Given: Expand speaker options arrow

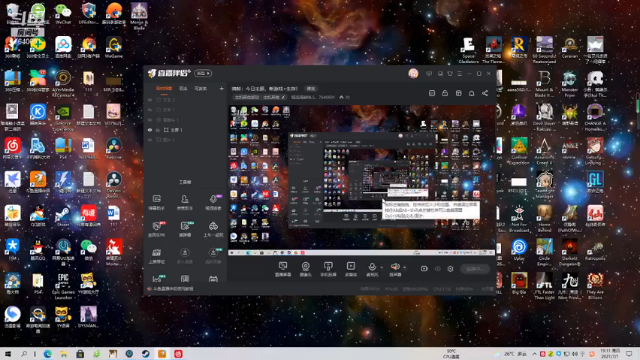Looking at the screenshot, I should point(404,268).
